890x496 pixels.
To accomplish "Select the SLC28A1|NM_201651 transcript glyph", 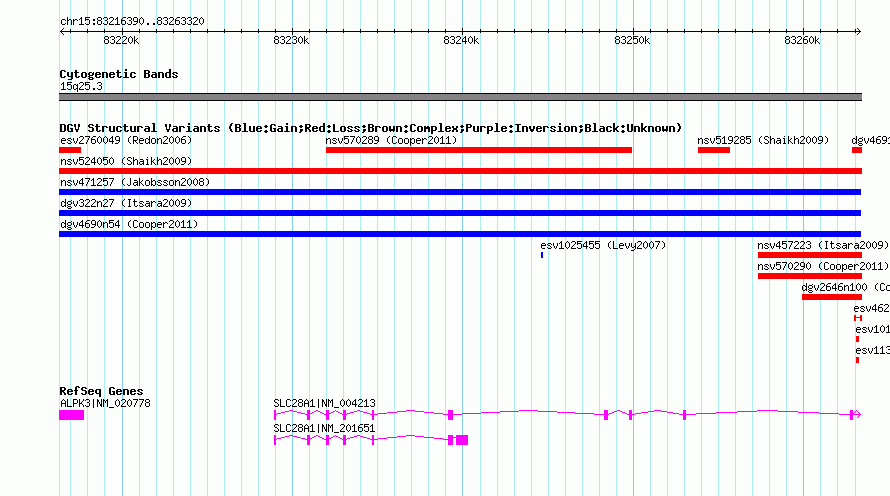I will 371,440.
